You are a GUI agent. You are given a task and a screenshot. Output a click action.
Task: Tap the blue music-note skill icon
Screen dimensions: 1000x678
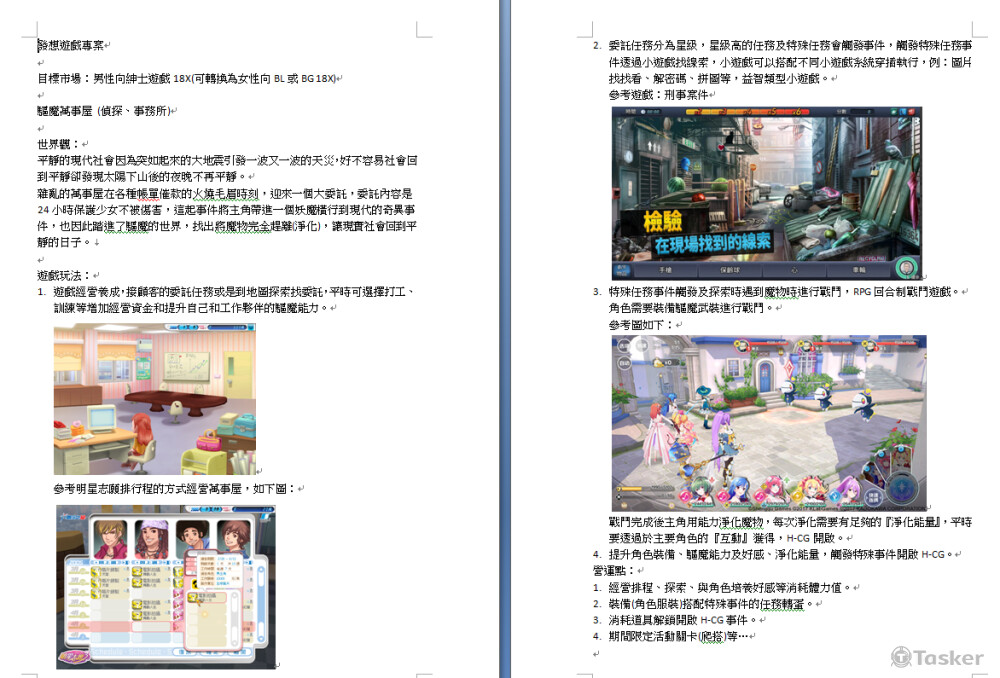pyautogui.click(x=832, y=496)
